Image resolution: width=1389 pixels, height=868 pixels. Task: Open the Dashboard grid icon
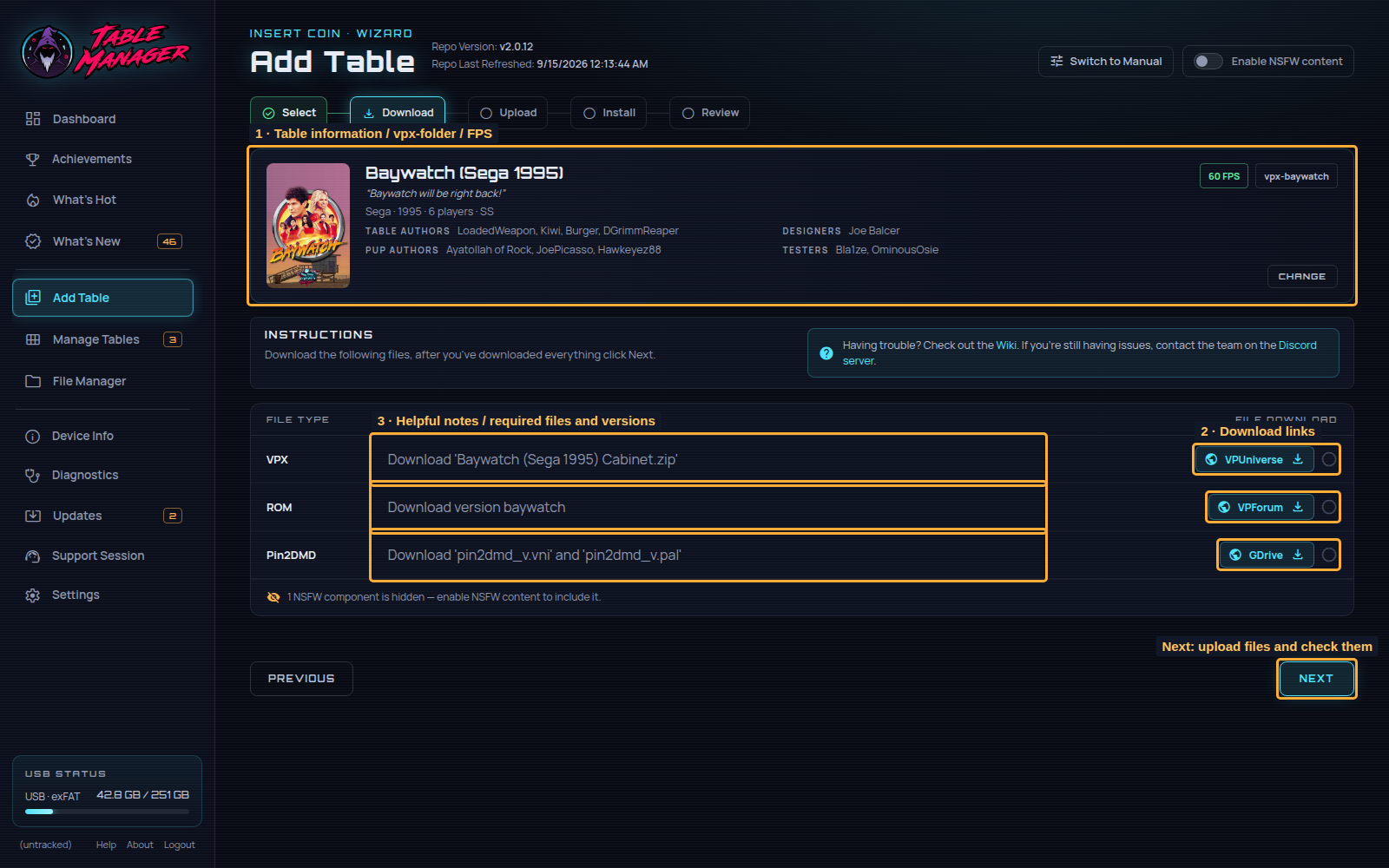click(33, 119)
